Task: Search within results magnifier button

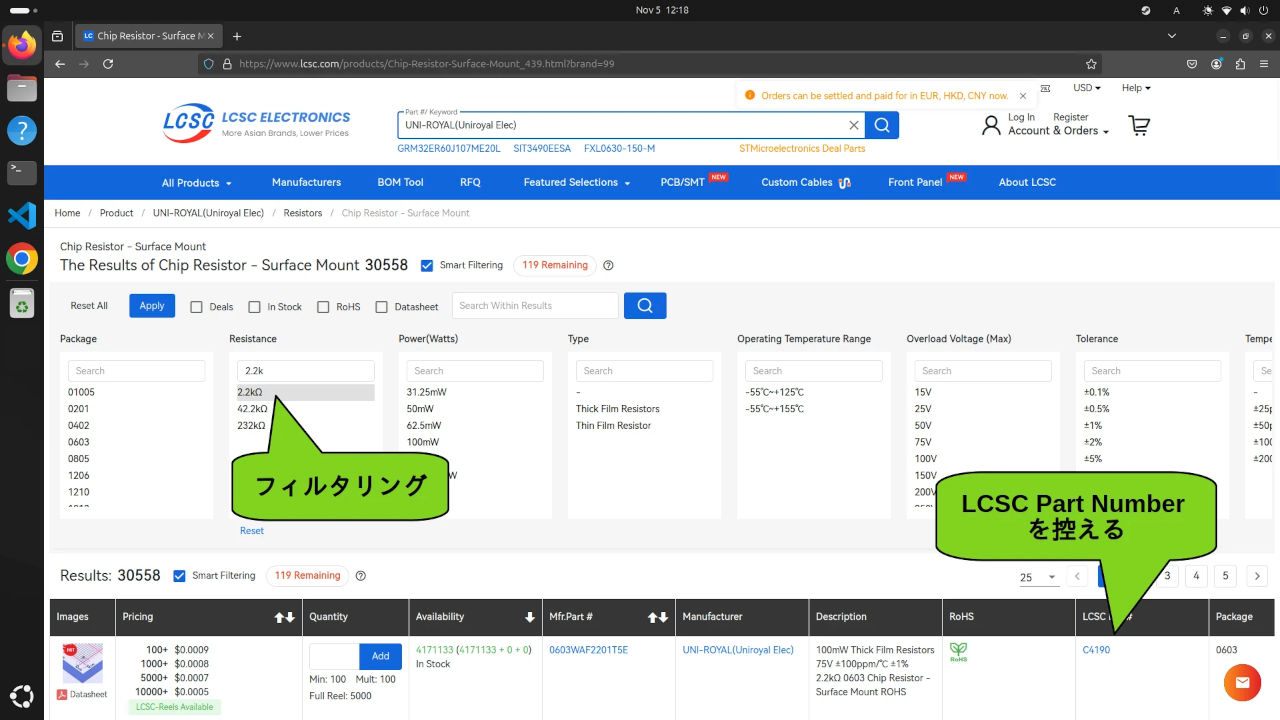Action: coord(645,306)
